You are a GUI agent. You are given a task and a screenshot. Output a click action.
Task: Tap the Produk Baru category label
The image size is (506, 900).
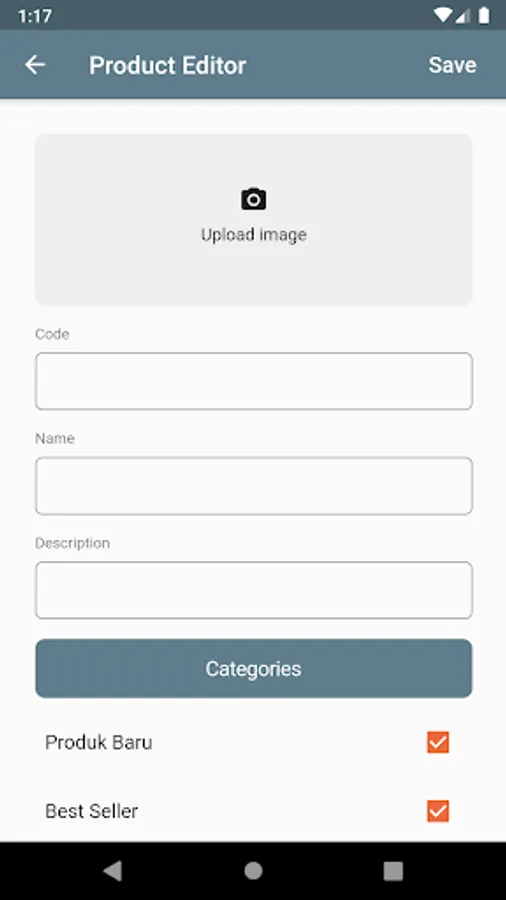tap(99, 742)
